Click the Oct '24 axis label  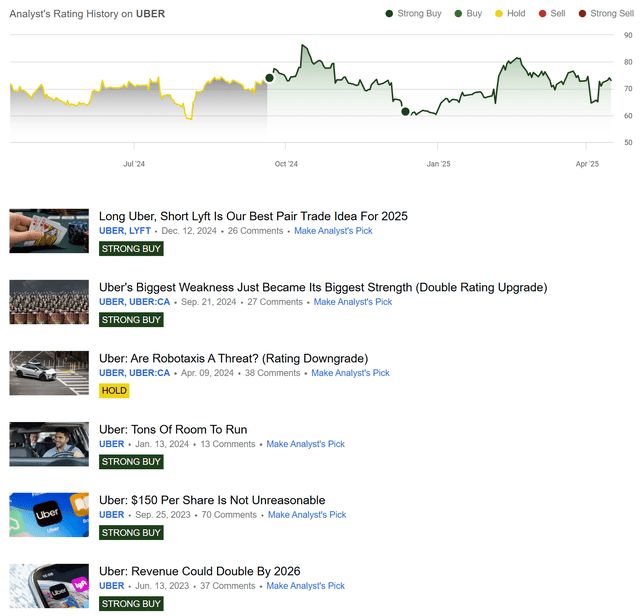[286, 164]
